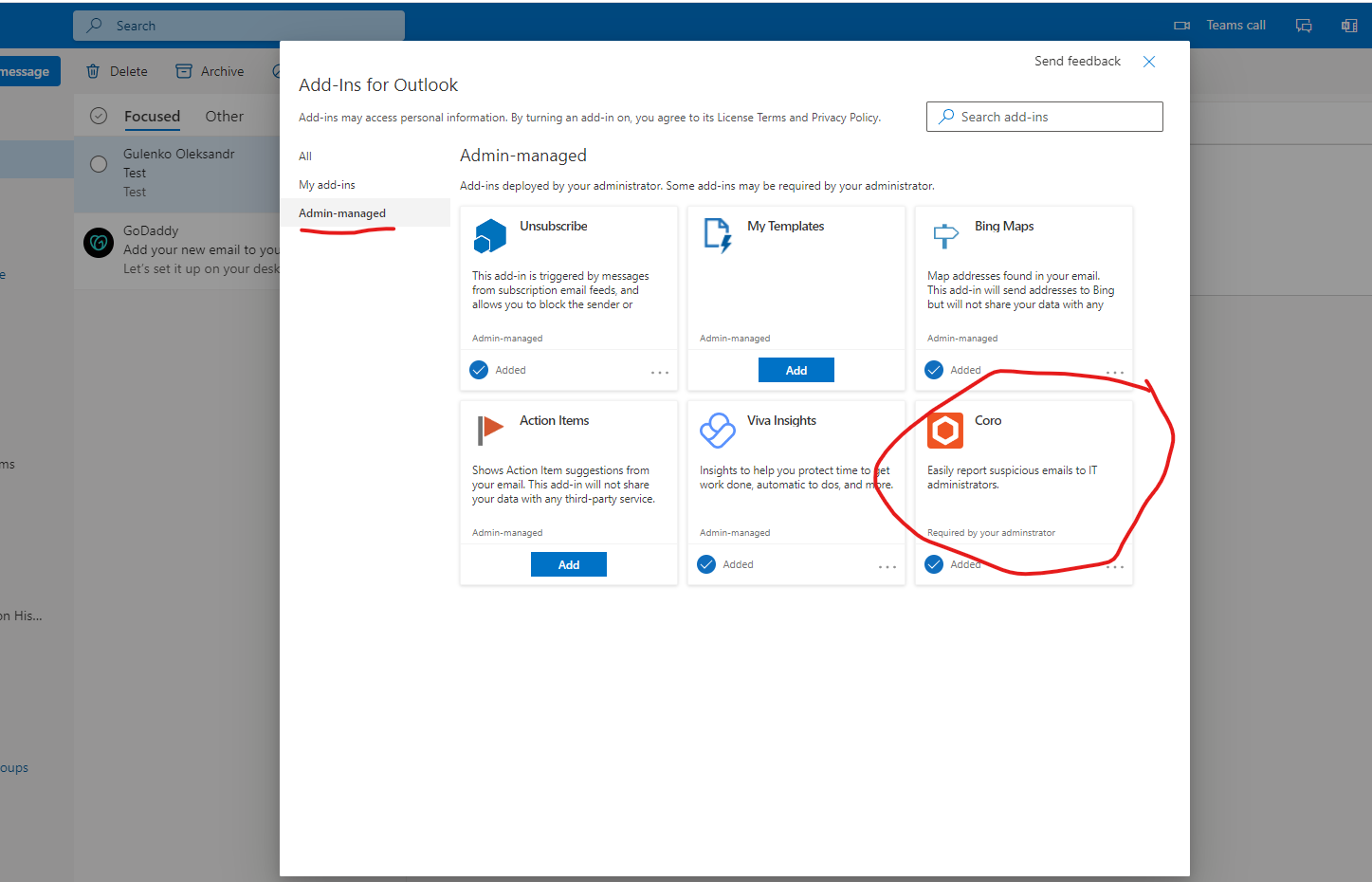Click the Action Items flag icon

click(x=490, y=431)
